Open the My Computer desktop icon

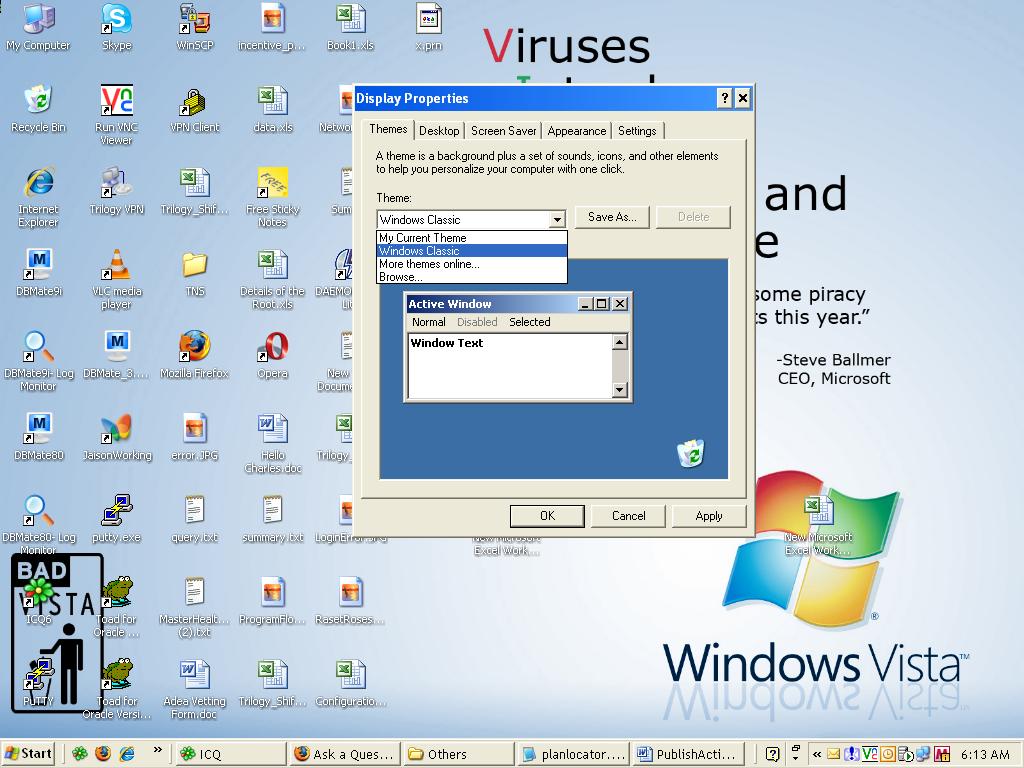(x=38, y=26)
